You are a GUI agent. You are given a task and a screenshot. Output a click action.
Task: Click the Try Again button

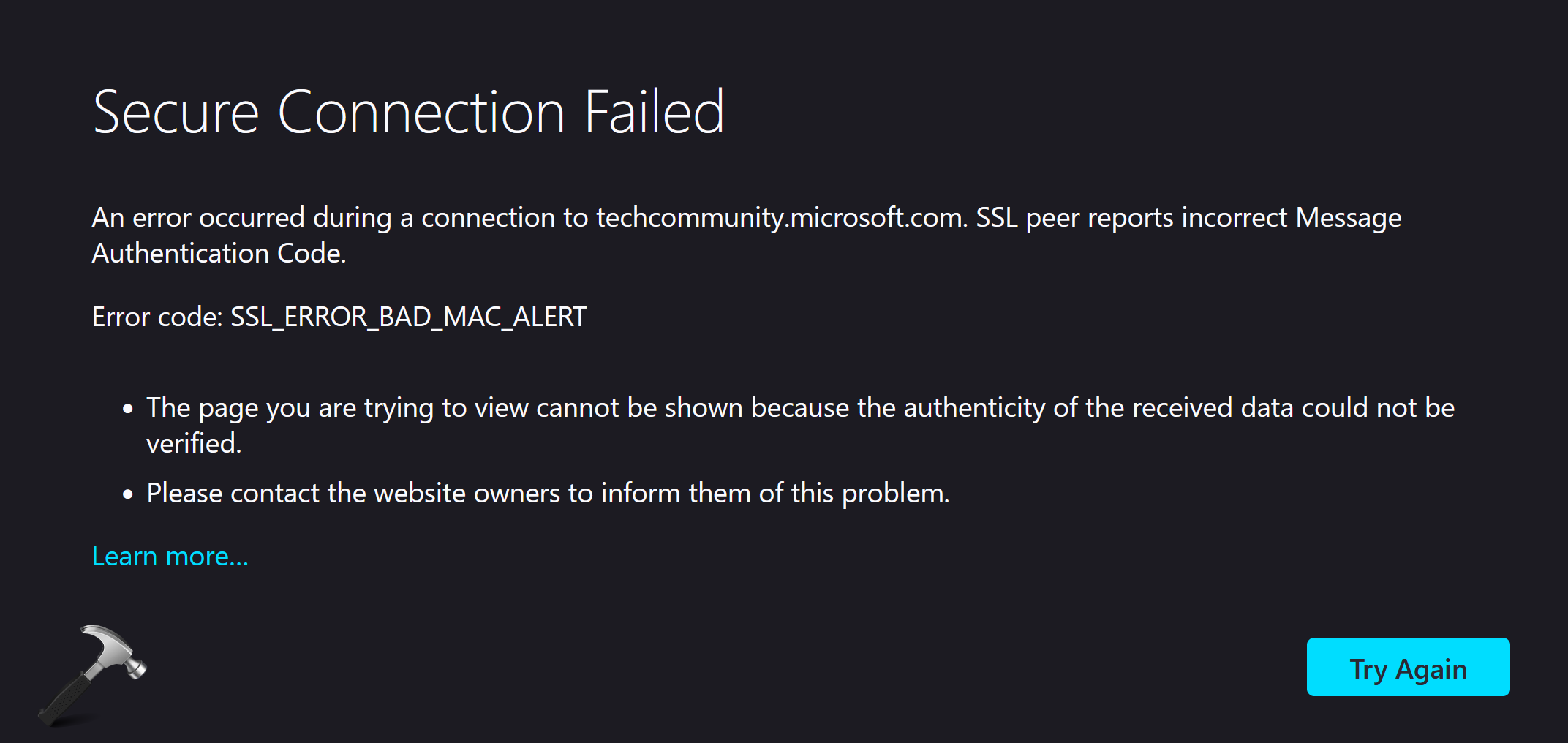(x=1407, y=667)
